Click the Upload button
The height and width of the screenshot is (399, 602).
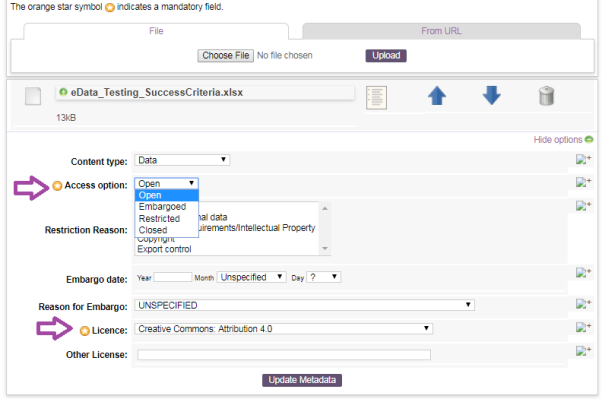tap(386, 56)
